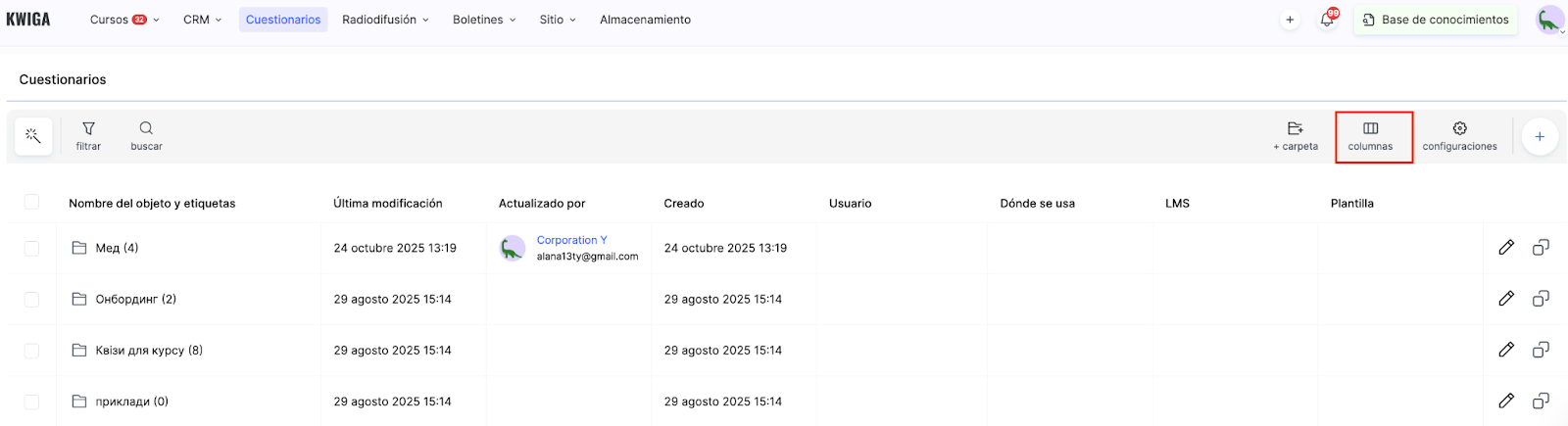Open the columnas column settings

point(1370,136)
